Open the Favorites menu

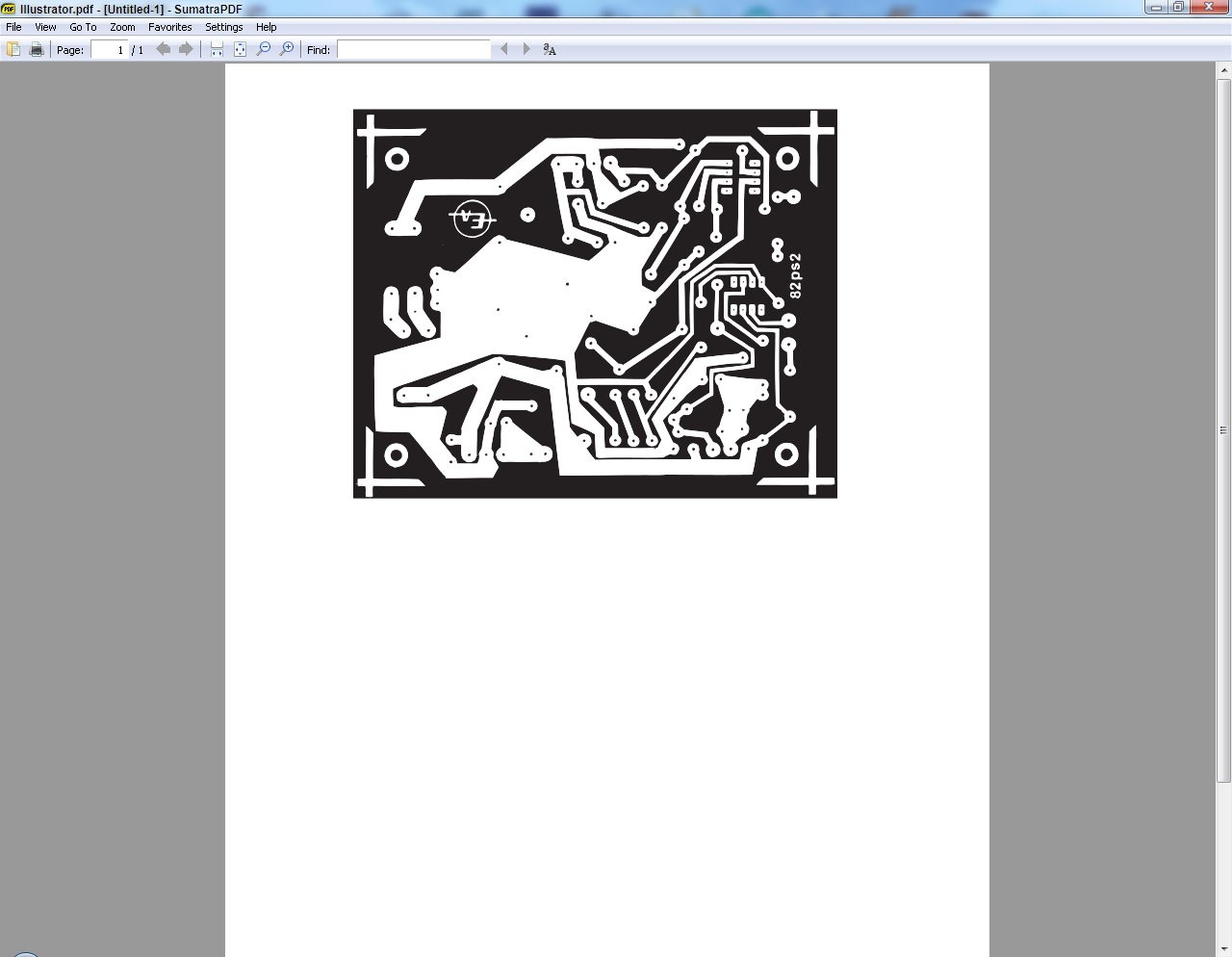[169, 27]
